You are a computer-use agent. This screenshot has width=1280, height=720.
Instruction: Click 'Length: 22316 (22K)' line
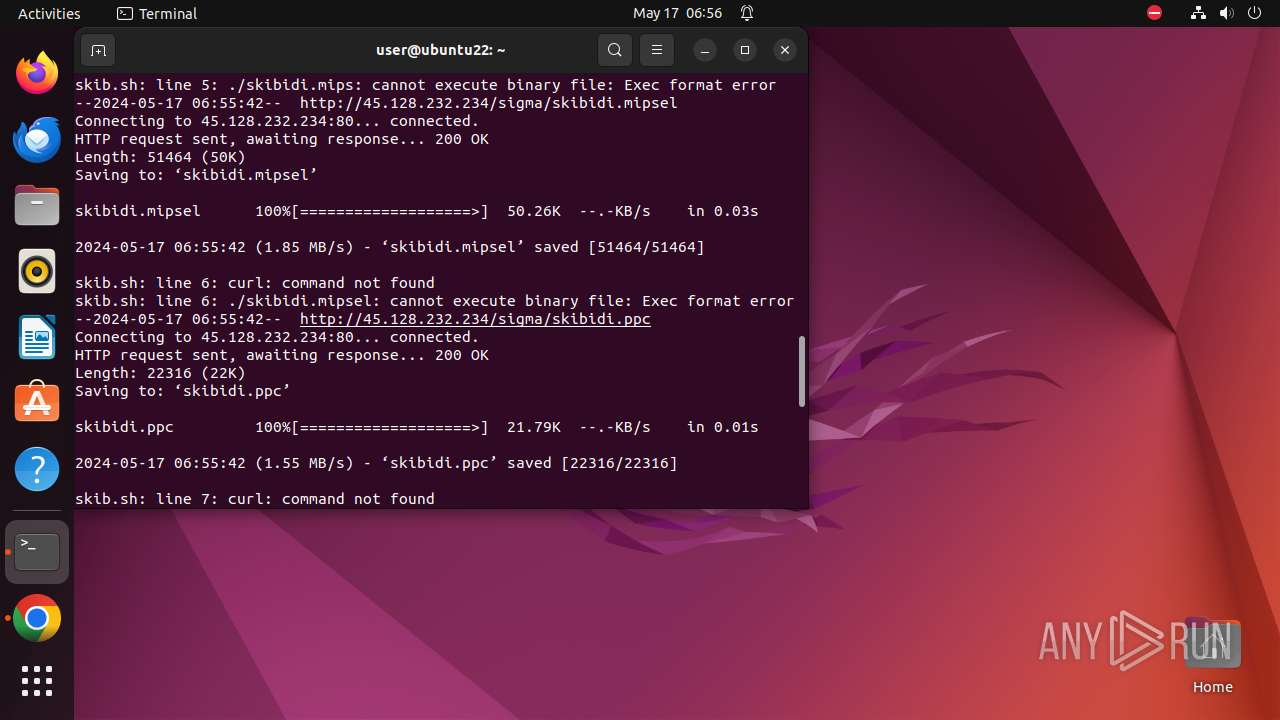coord(160,373)
